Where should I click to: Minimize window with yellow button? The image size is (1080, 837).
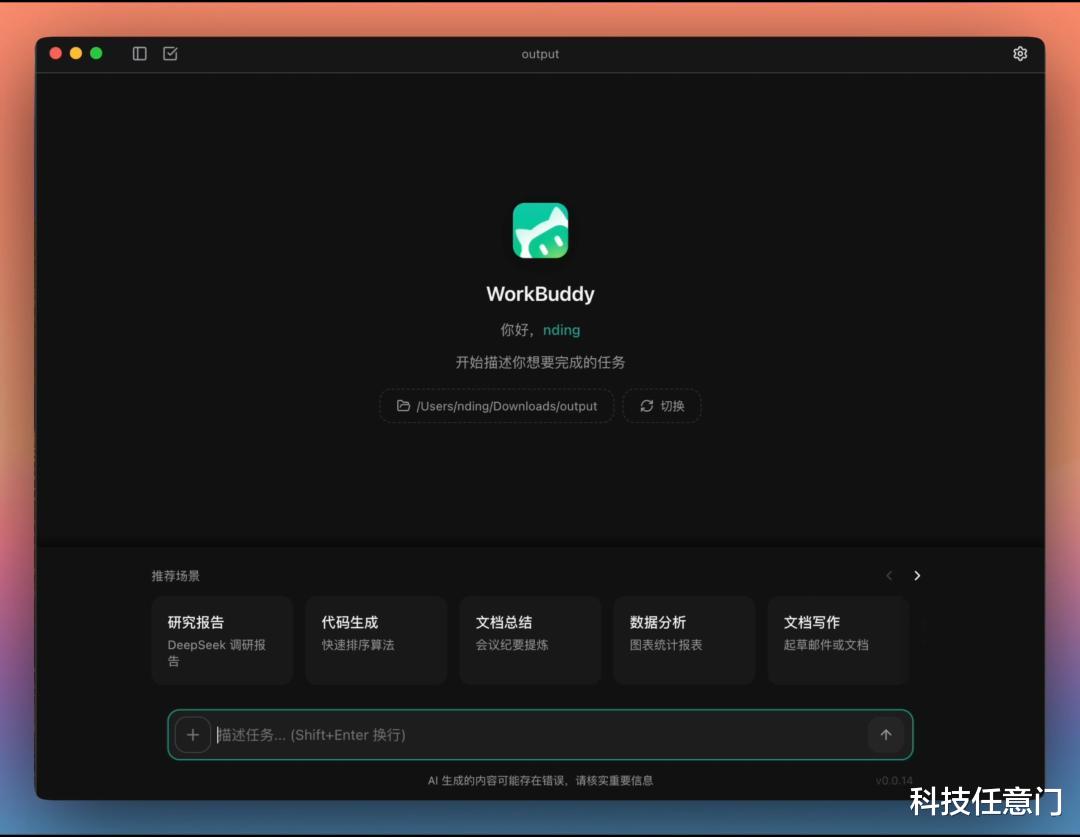[76, 53]
